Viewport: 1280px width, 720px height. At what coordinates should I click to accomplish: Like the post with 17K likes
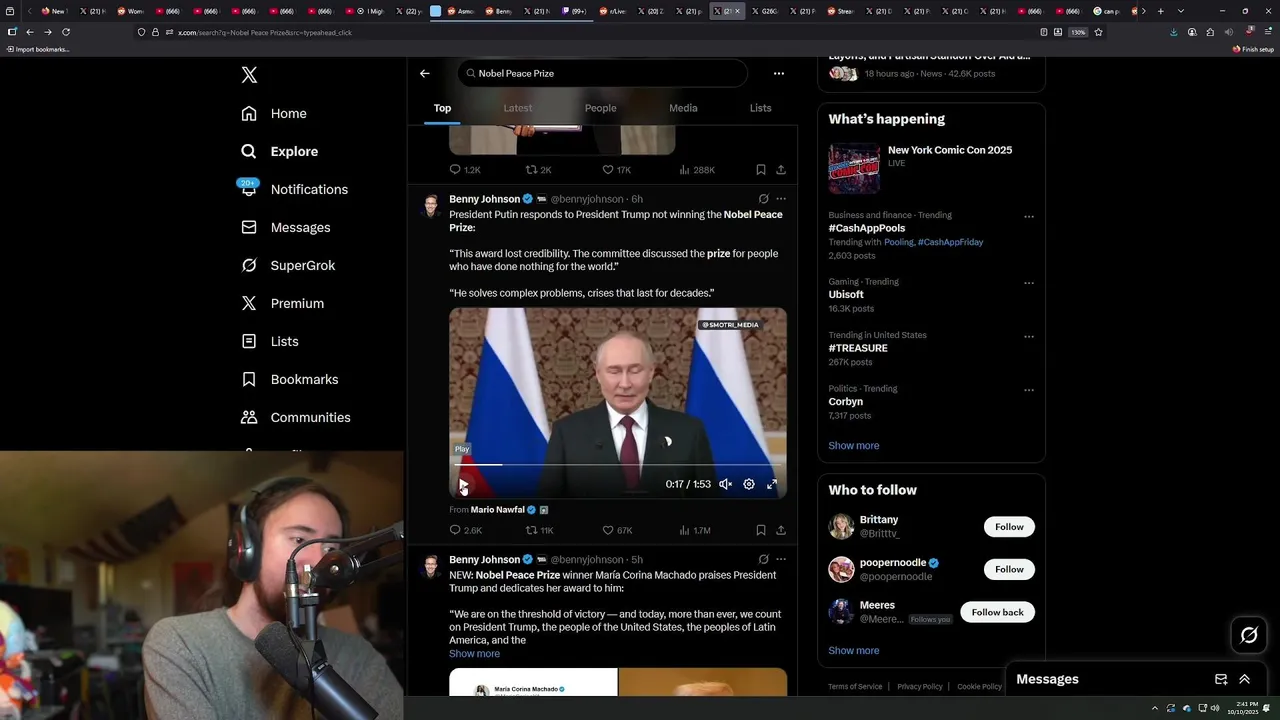(x=616, y=170)
